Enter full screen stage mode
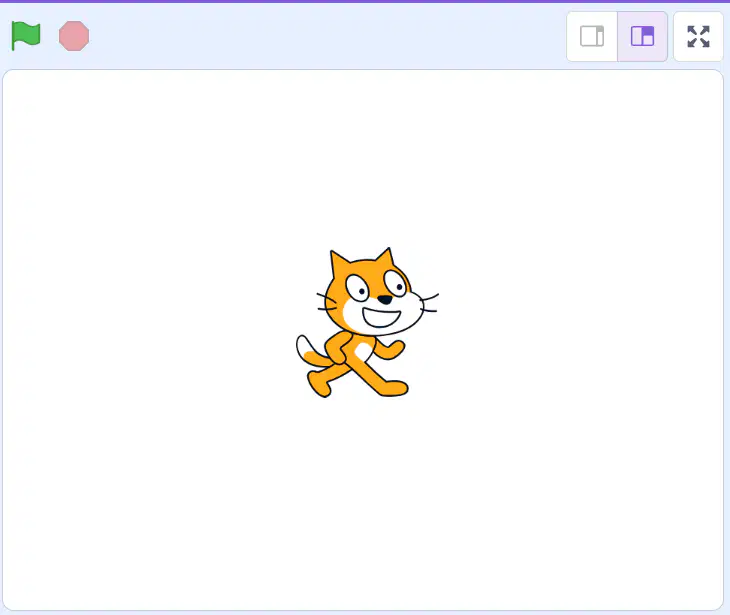730x615 pixels. (x=698, y=36)
